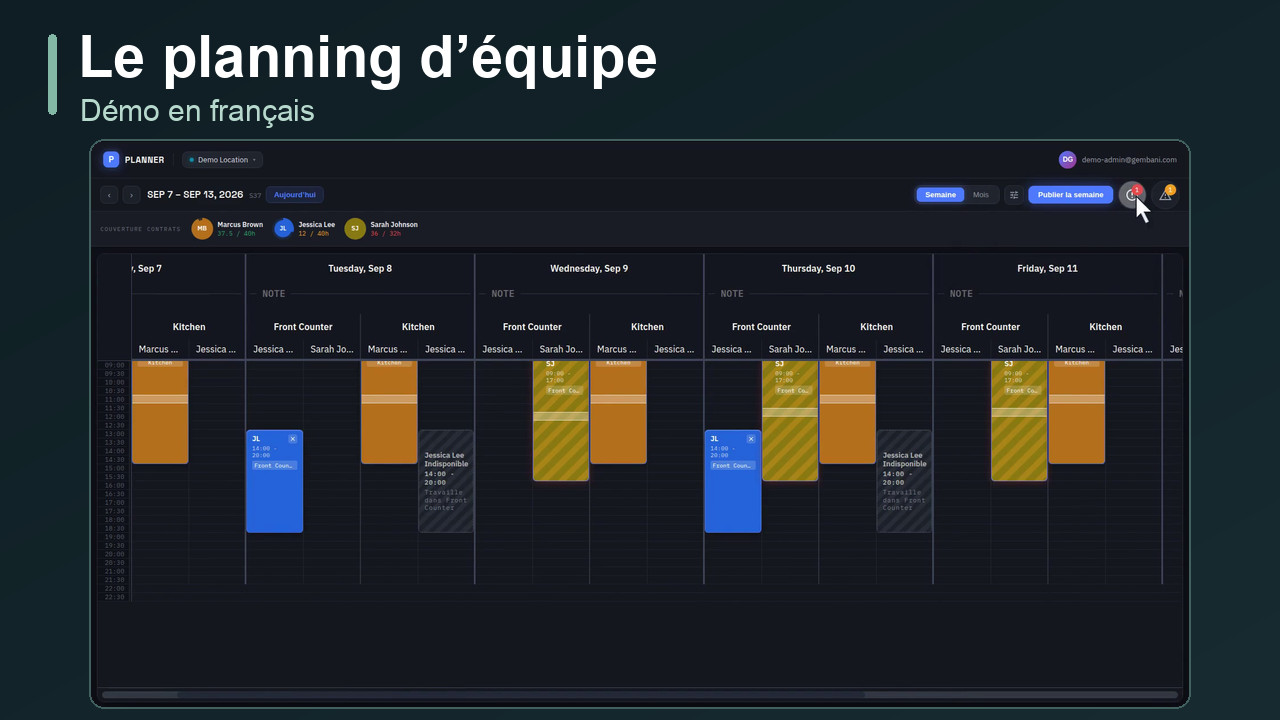Click the DG user avatar
The width and height of the screenshot is (1280, 720).
click(x=1067, y=160)
